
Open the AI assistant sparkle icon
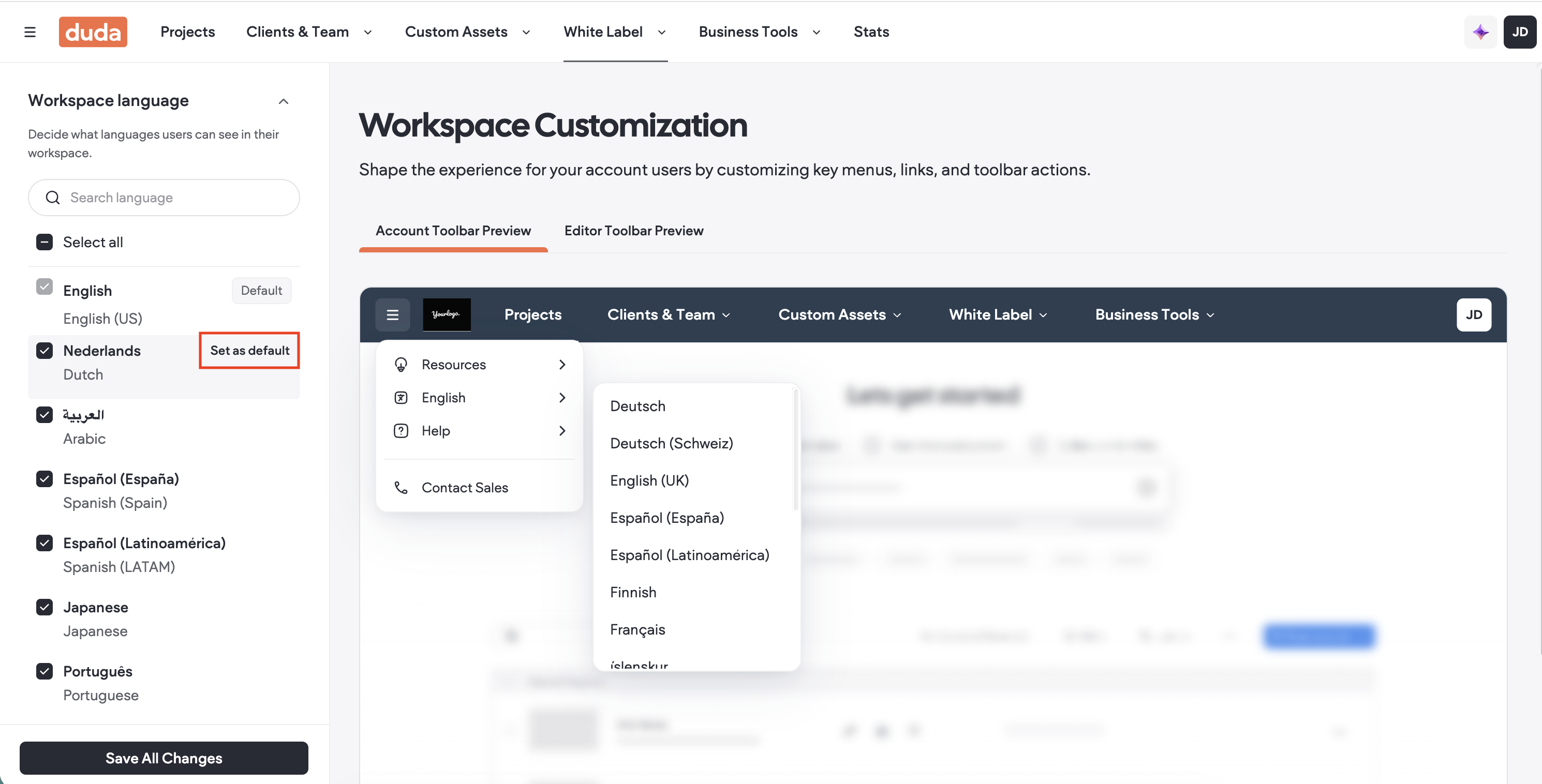[1480, 32]
